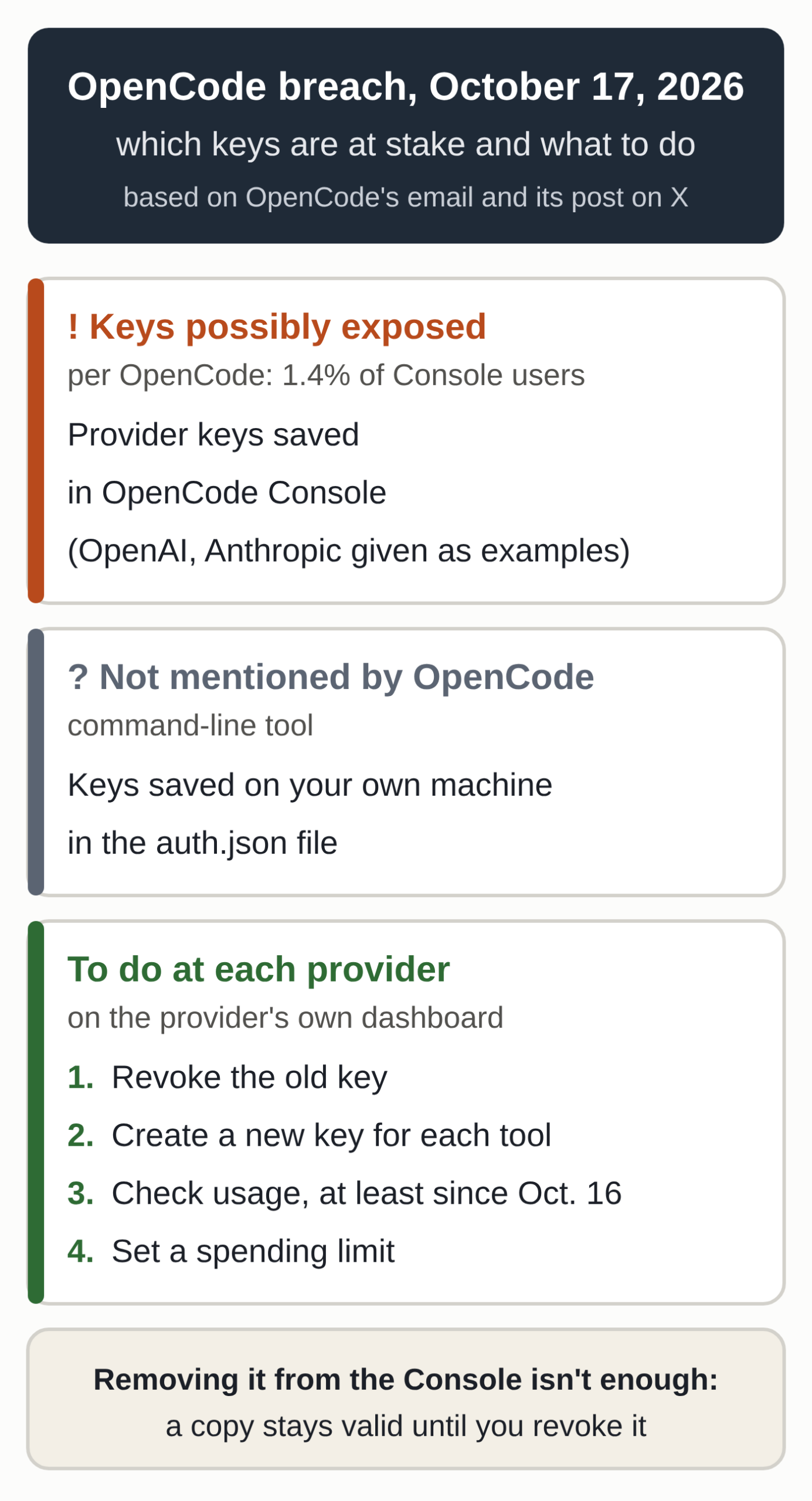Click subtitle "which keys are at stake and what to do"

click(406, 144)
